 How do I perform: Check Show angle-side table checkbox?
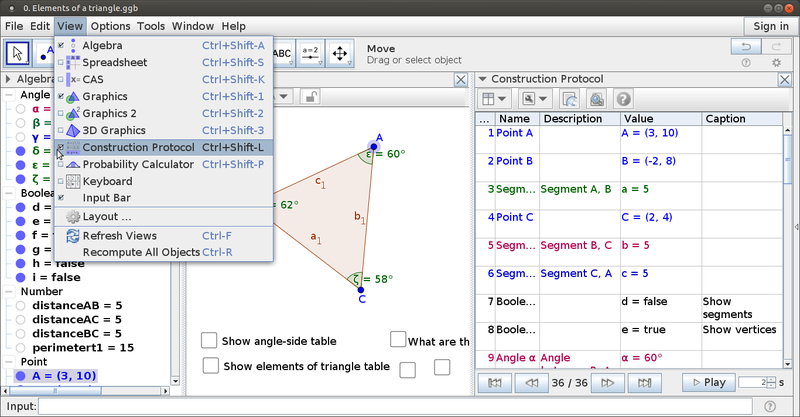[x=209, y=340]
